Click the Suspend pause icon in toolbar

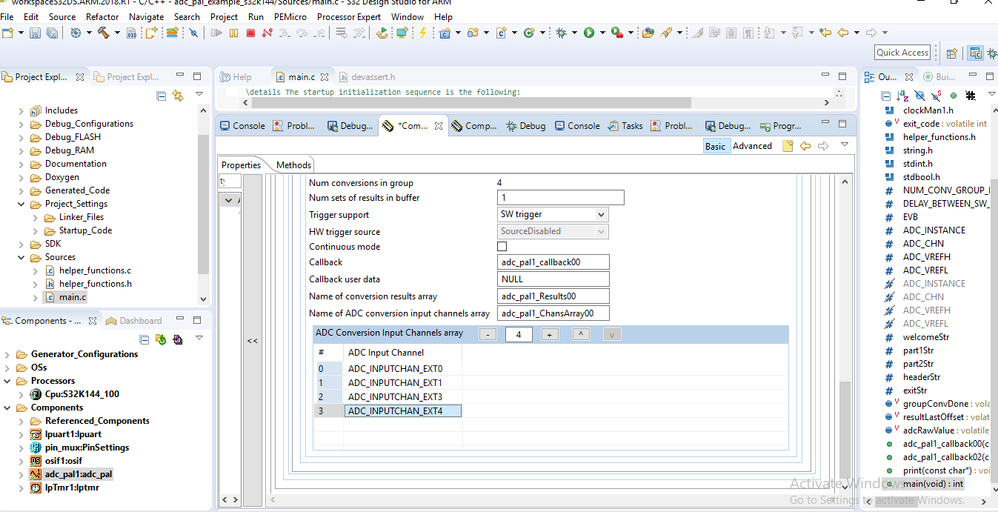234,32
